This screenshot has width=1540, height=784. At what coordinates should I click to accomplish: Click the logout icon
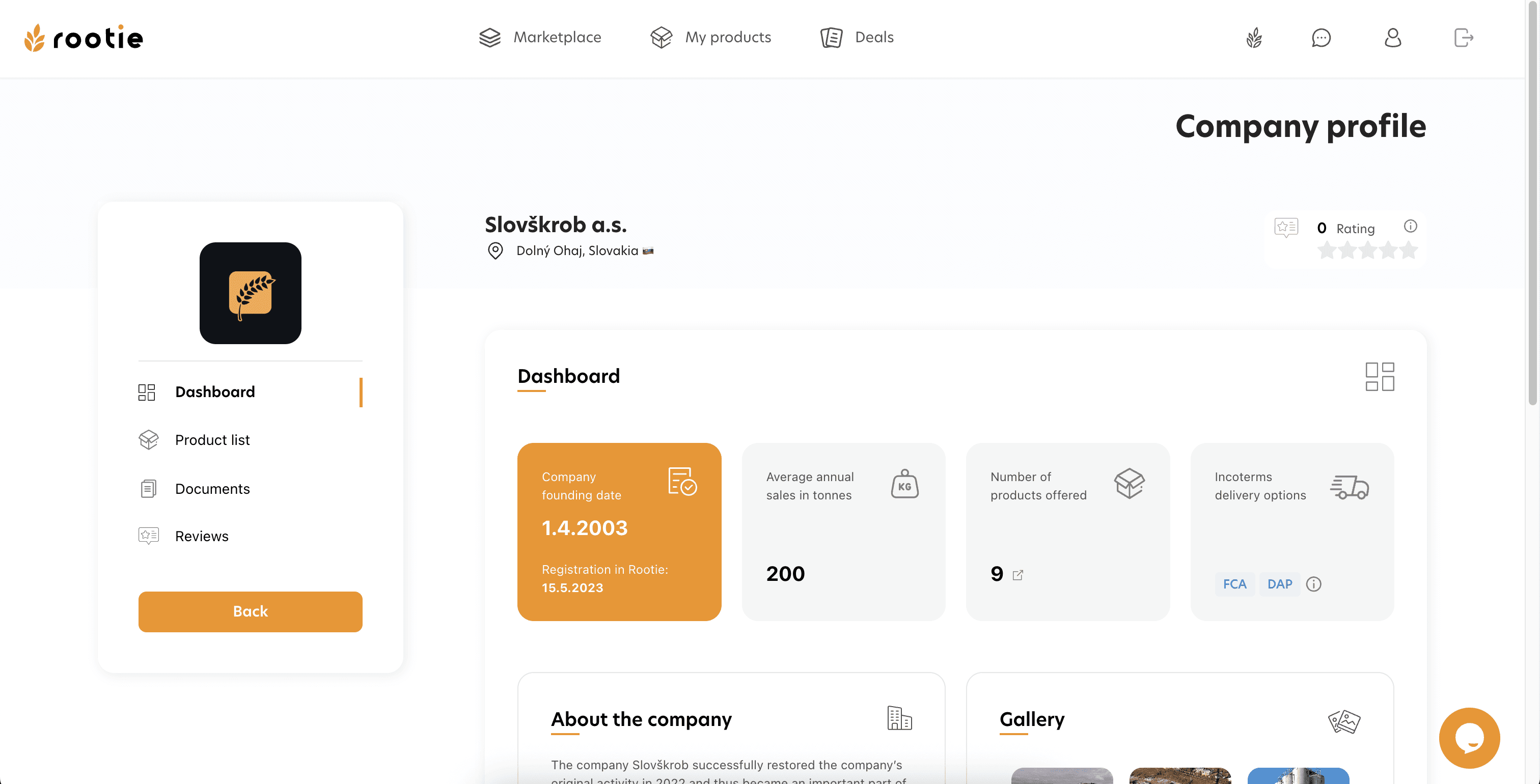1464,38
